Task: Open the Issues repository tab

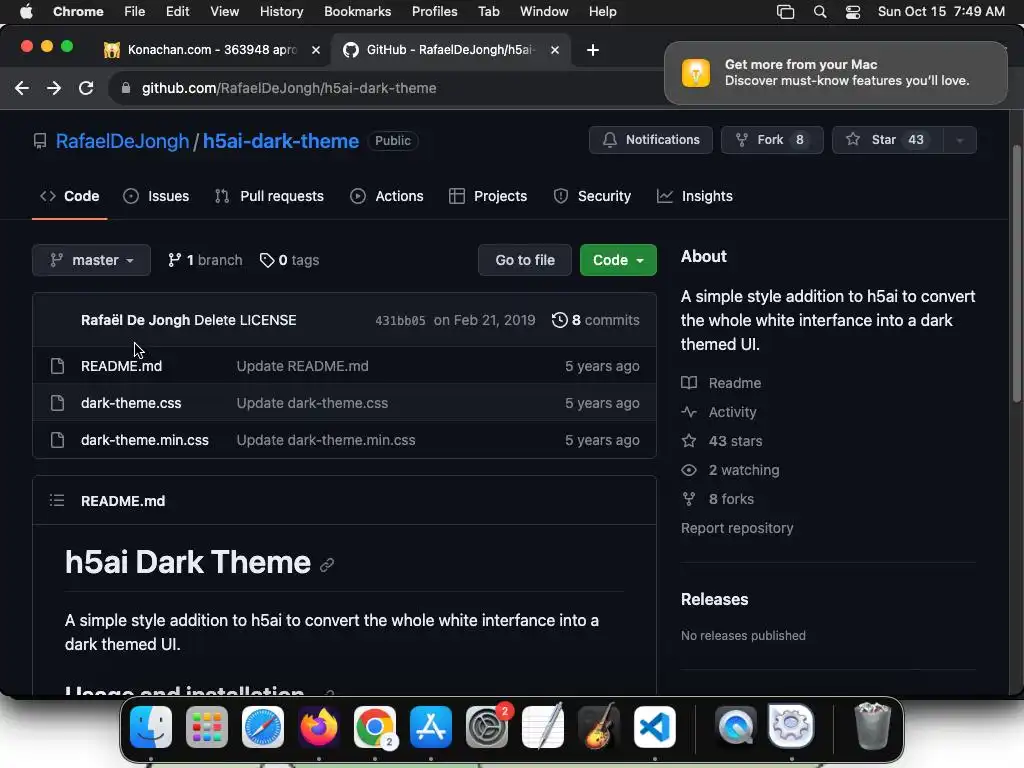Action: coord(156,196)
